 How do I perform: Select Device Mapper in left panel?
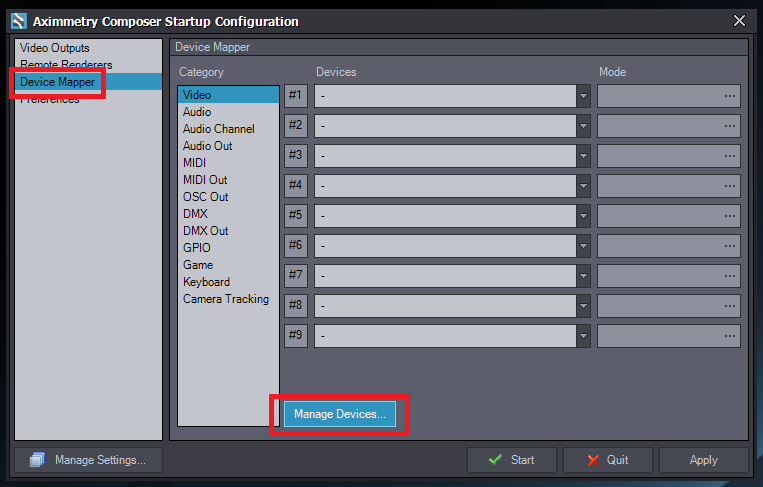pos(89,82)
